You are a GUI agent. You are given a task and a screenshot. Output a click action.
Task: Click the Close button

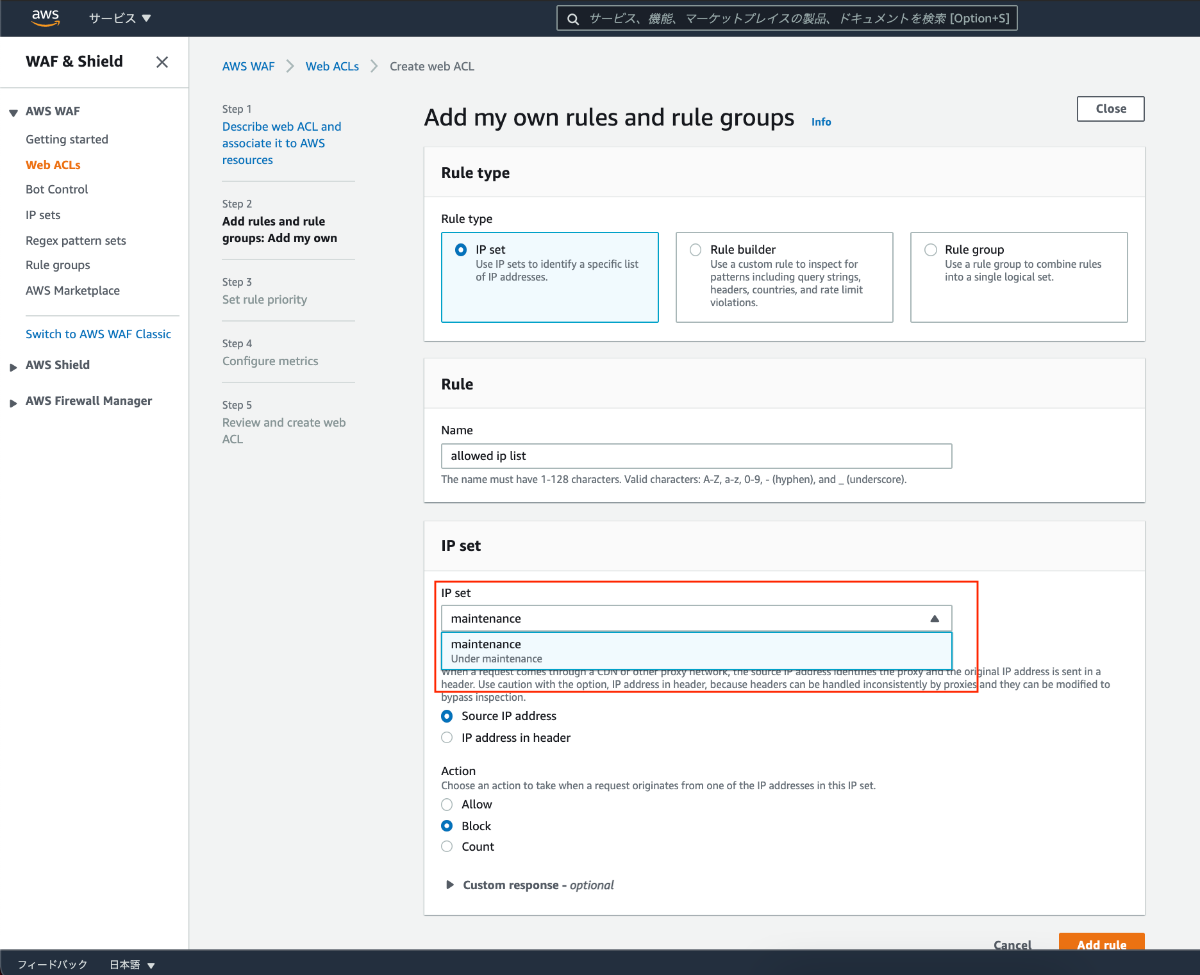(x=1110, y=109)
